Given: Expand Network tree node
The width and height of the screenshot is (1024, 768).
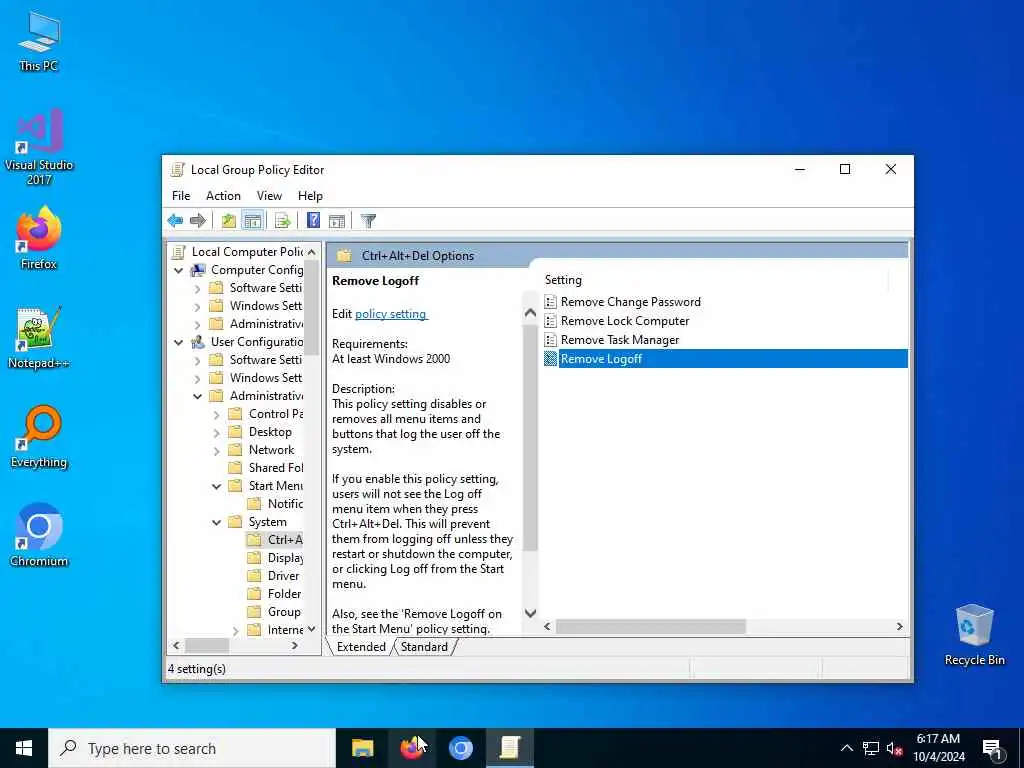Looking at the screenshot, I should [x=216, y=450].
